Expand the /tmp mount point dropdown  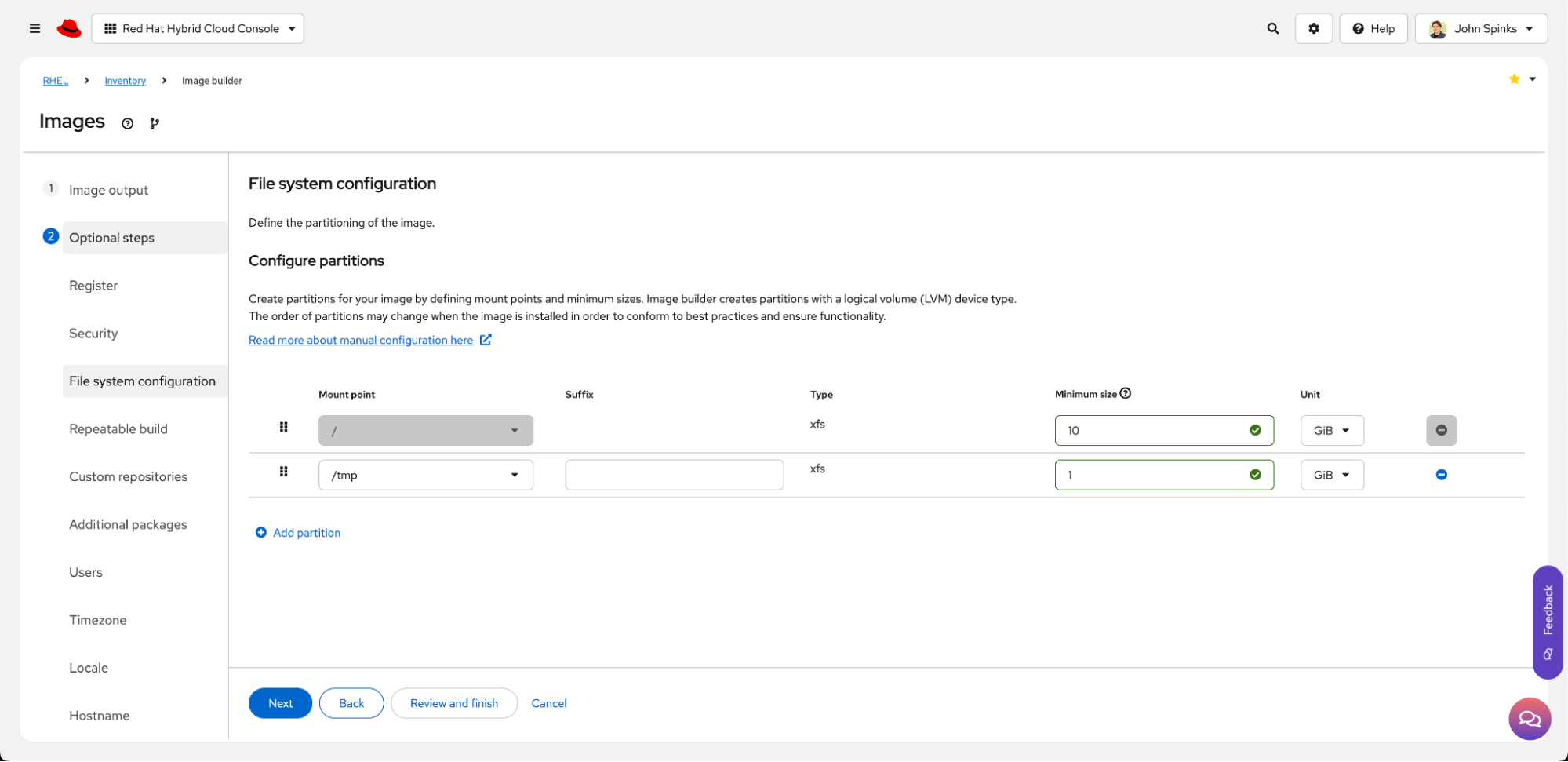(426, 475)
